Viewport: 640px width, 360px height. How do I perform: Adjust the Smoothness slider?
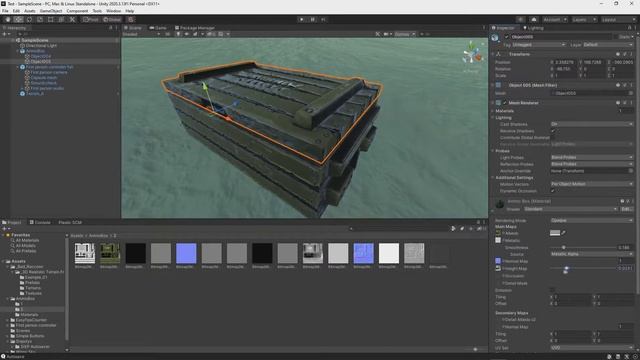click(x=583, y=247)
